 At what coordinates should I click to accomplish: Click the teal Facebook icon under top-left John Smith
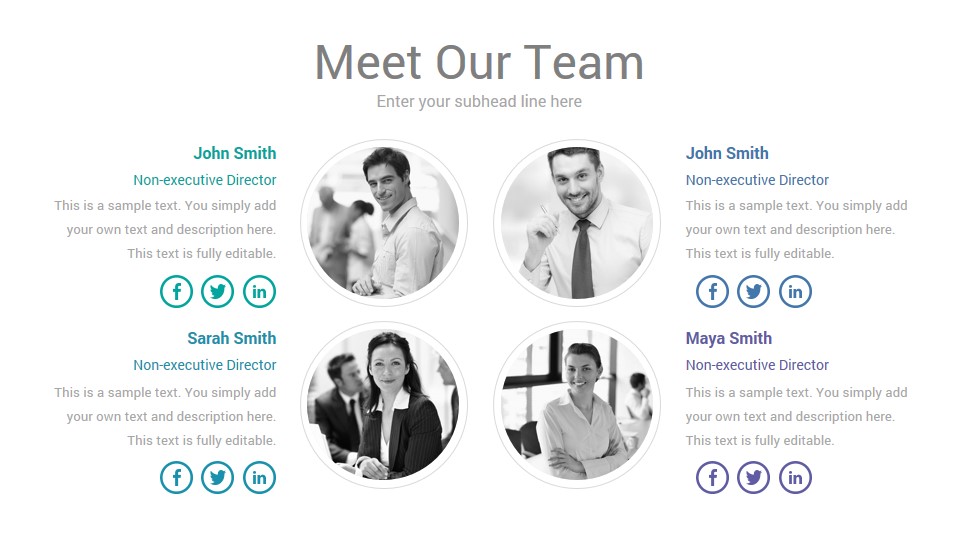click(x=176, y=291)
